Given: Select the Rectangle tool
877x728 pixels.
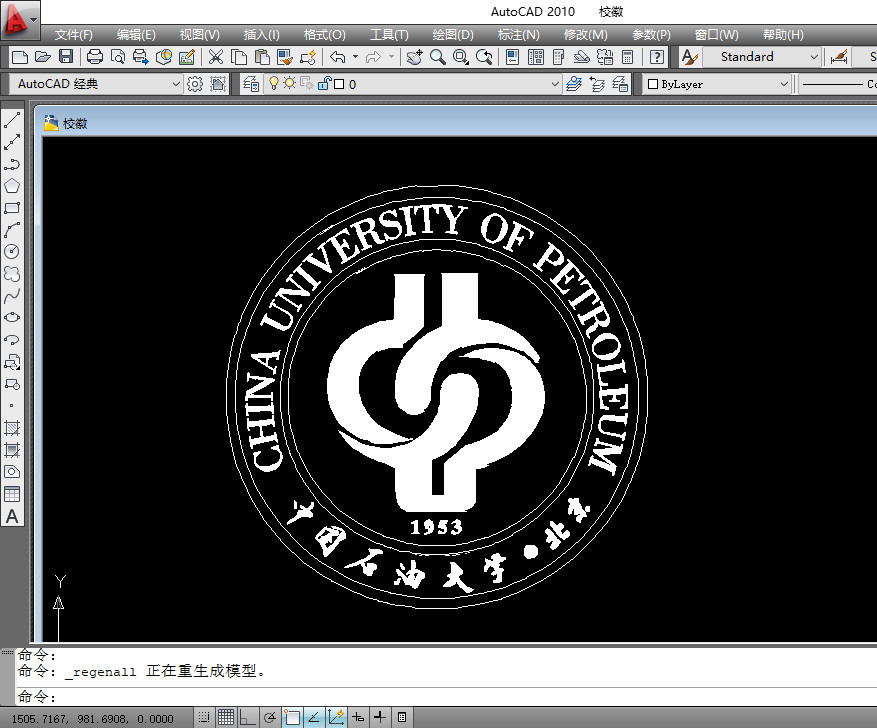Looking at the screenshot, I should (x=12, y=208).
